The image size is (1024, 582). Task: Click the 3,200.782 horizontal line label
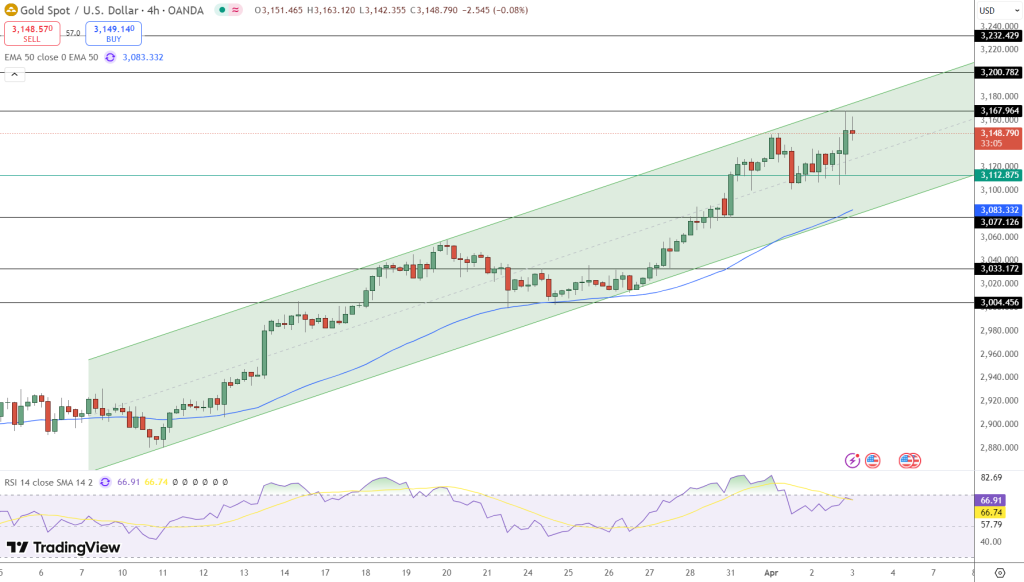click(x=999, y=73)
